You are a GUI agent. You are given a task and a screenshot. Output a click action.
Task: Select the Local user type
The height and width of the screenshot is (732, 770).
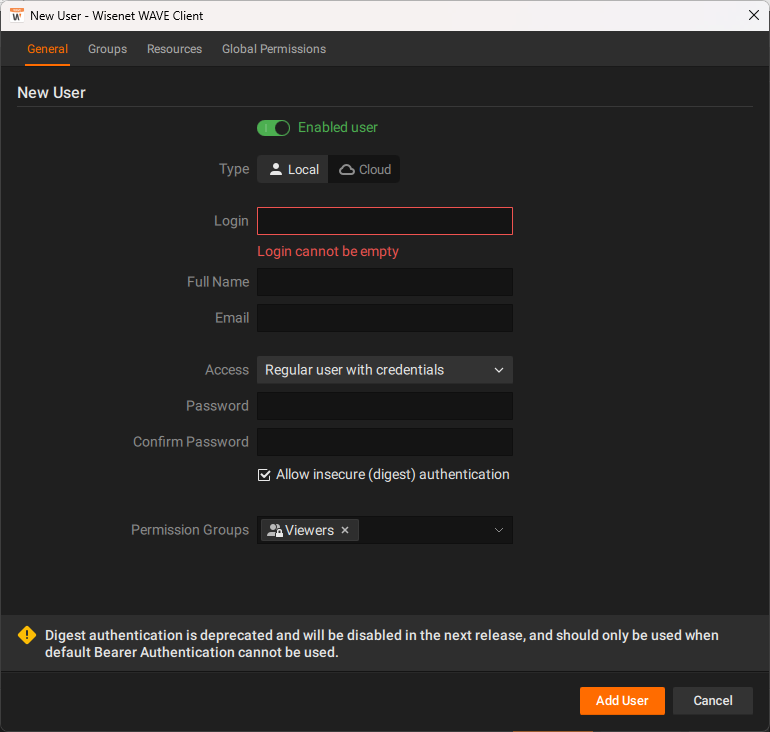pyautogui.click(x=293, y=169)
